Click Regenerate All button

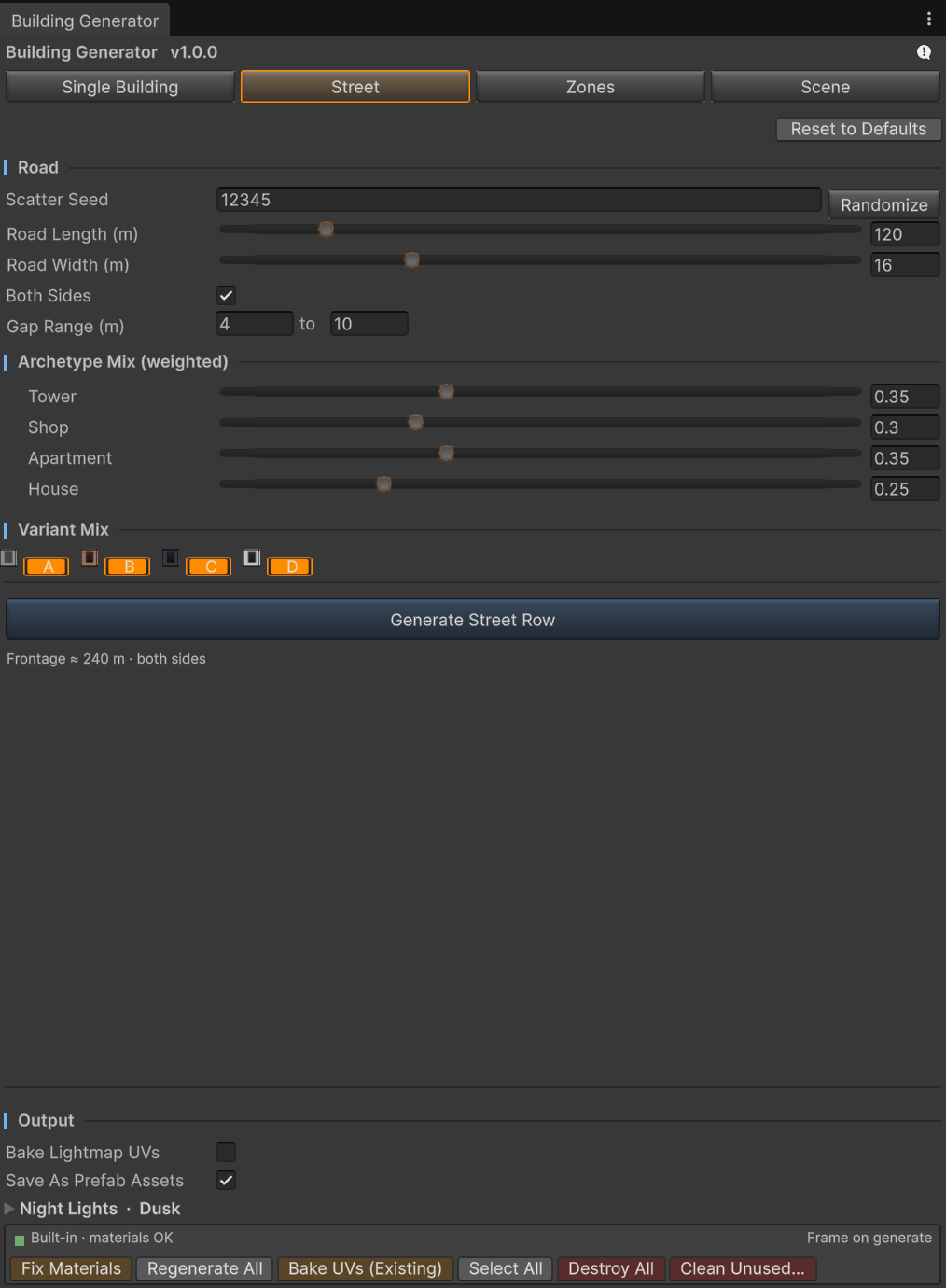pos(205,1268)
